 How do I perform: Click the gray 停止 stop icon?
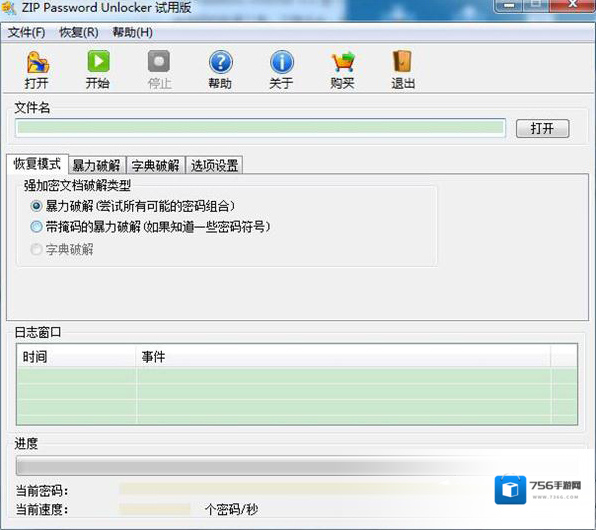159,61
